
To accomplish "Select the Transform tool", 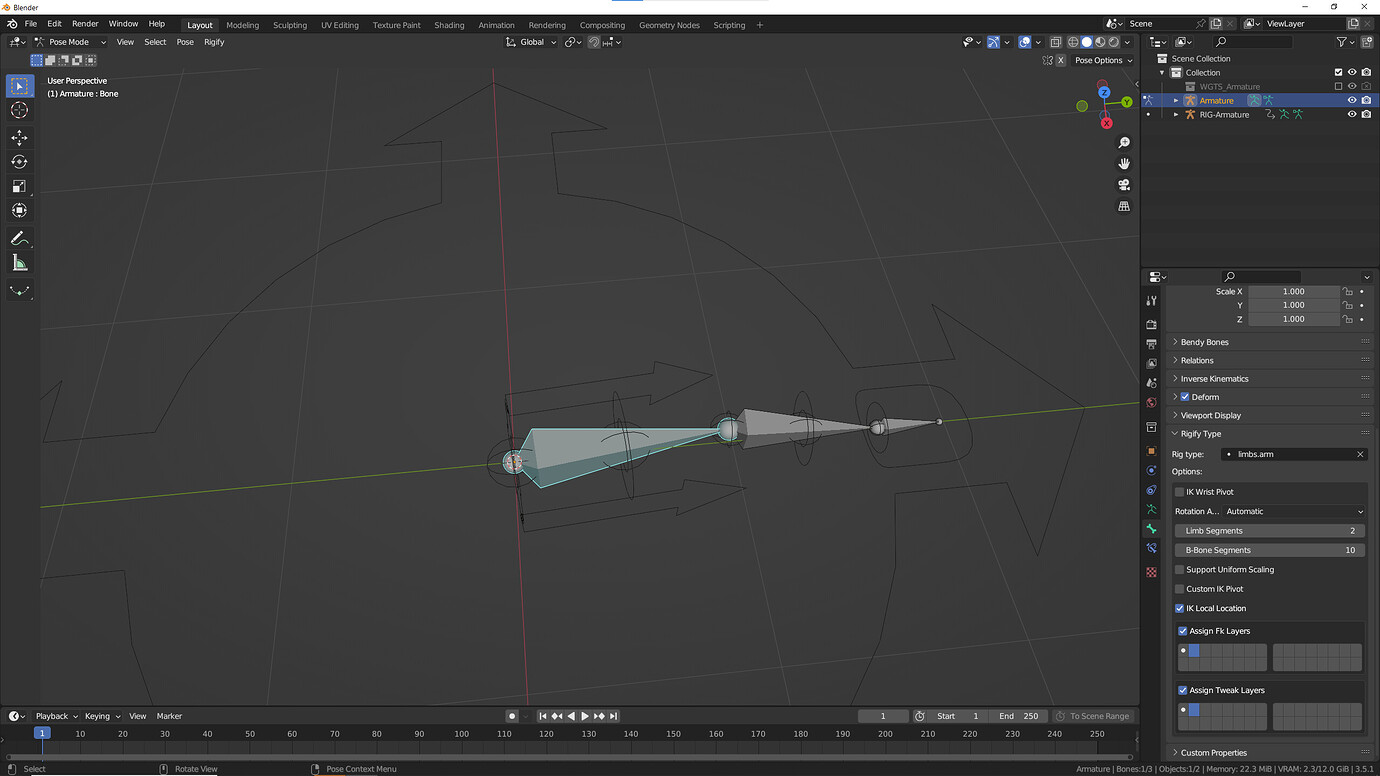I will (x=19, y=210).
